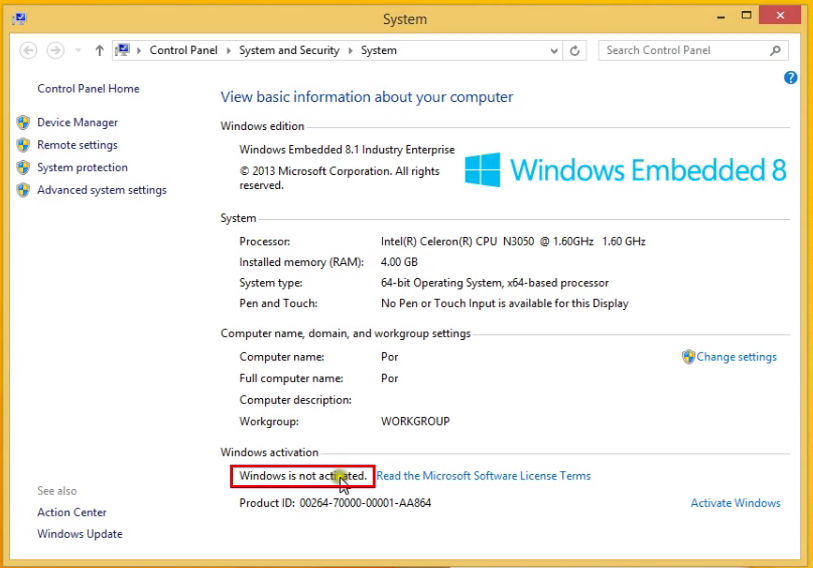Image resolution: width=813 pixels, height=568 pixels.
Task: Minimize the System window
Action: pos(721,16)
